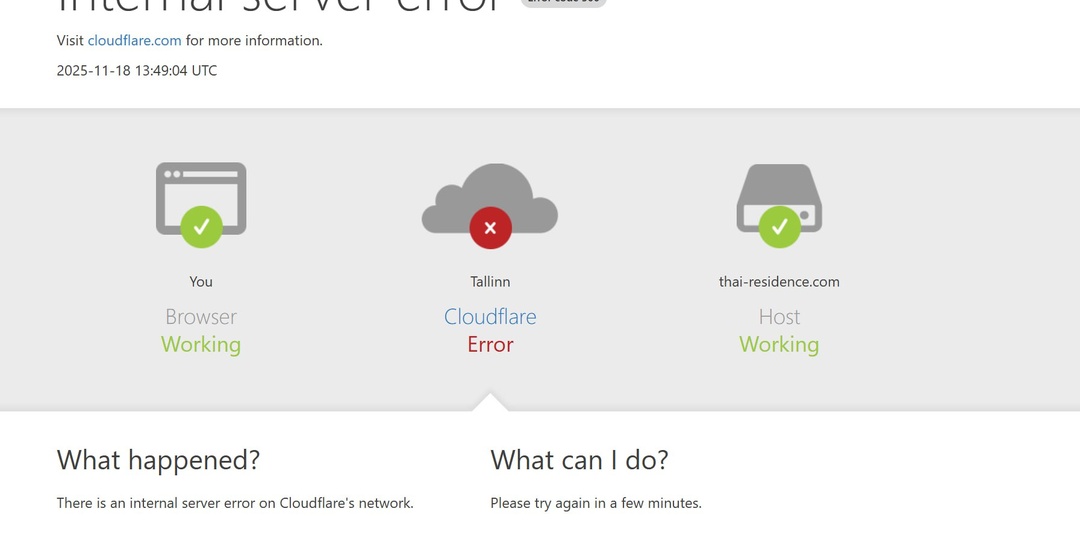Click the red X error badge
The height and width of the screenshot is (540, 1080).
490,227
